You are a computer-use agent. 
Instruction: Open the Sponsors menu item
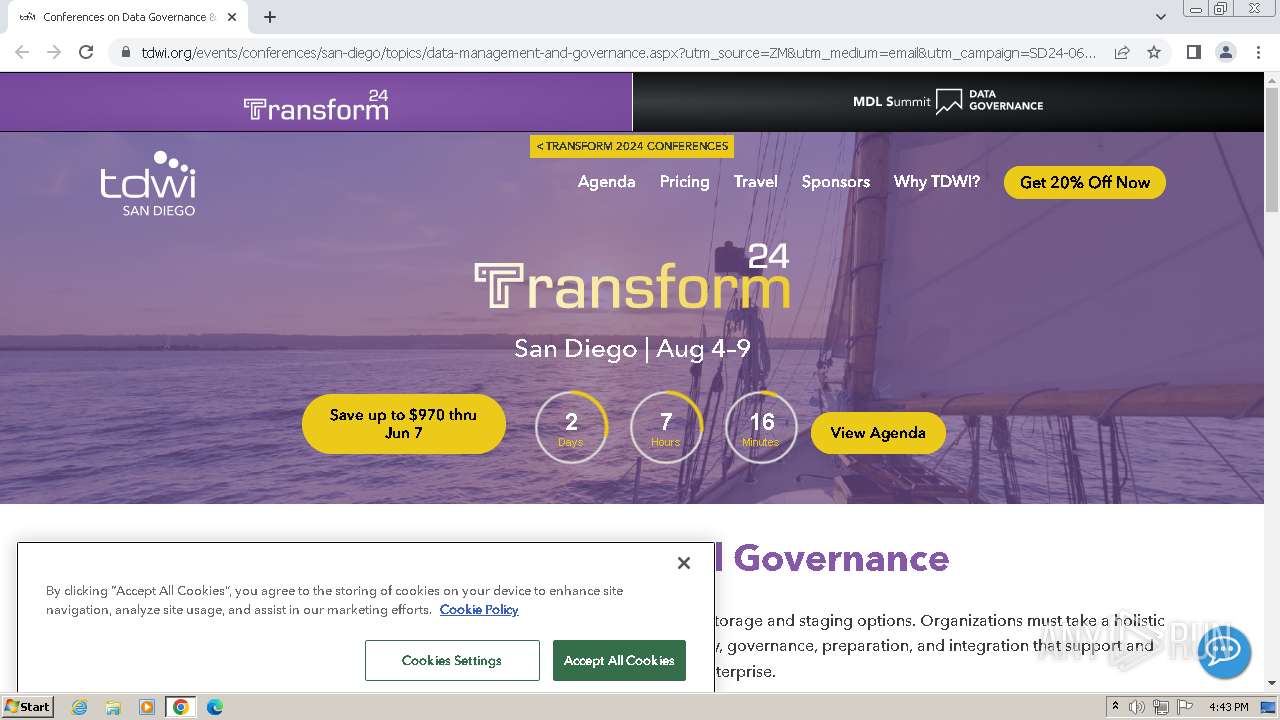[835, 182]
